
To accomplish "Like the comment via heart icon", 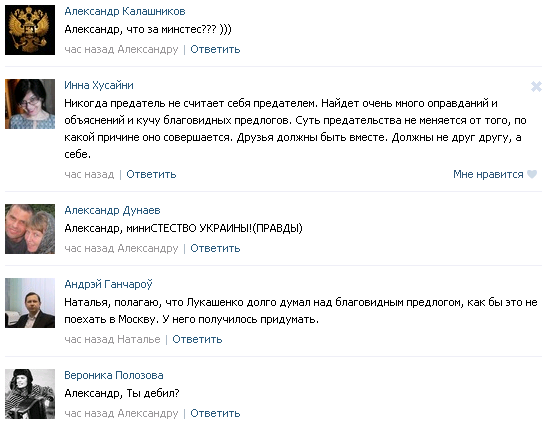I will [532, 174].
